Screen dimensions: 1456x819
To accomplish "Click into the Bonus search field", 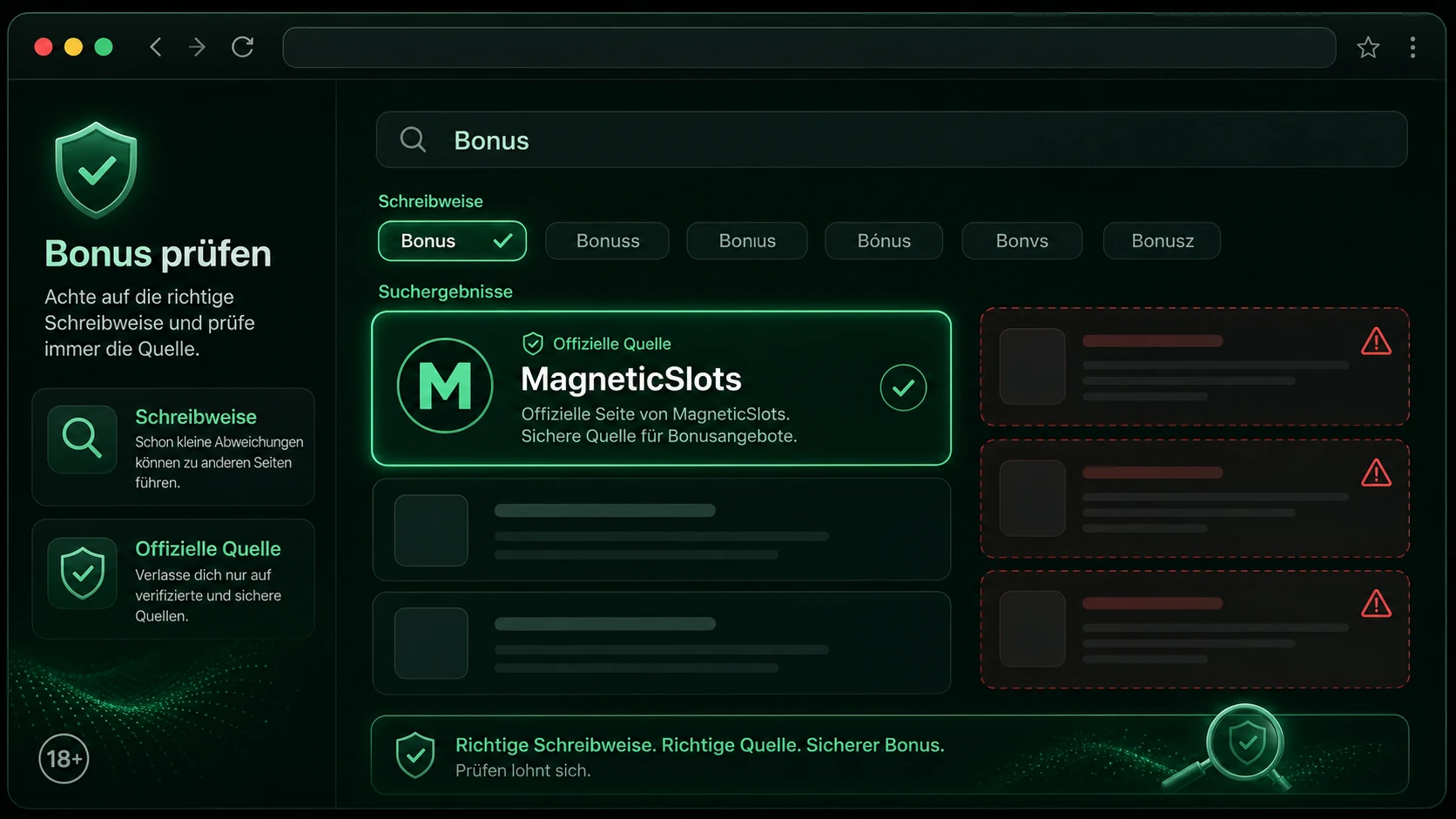I will coord(892,139).
